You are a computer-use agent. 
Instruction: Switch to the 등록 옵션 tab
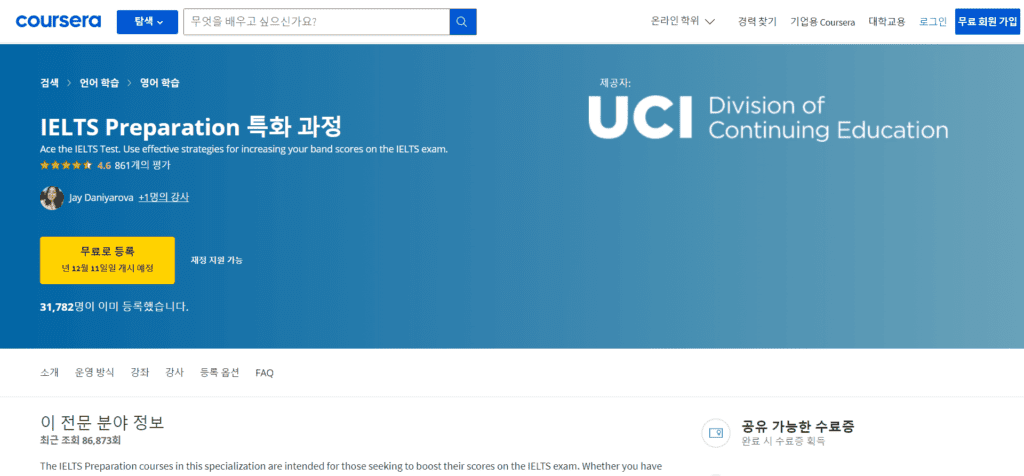[219, 373]
